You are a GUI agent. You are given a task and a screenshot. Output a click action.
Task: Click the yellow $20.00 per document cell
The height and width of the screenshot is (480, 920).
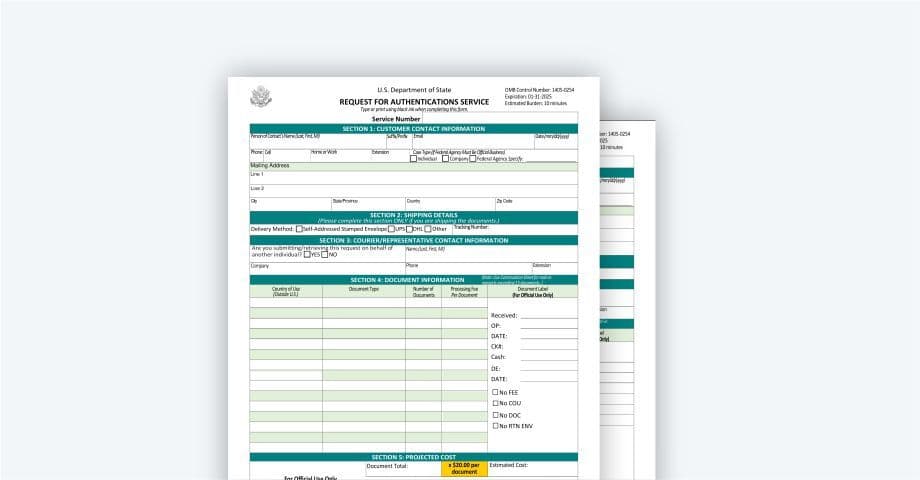coord(464,468)
